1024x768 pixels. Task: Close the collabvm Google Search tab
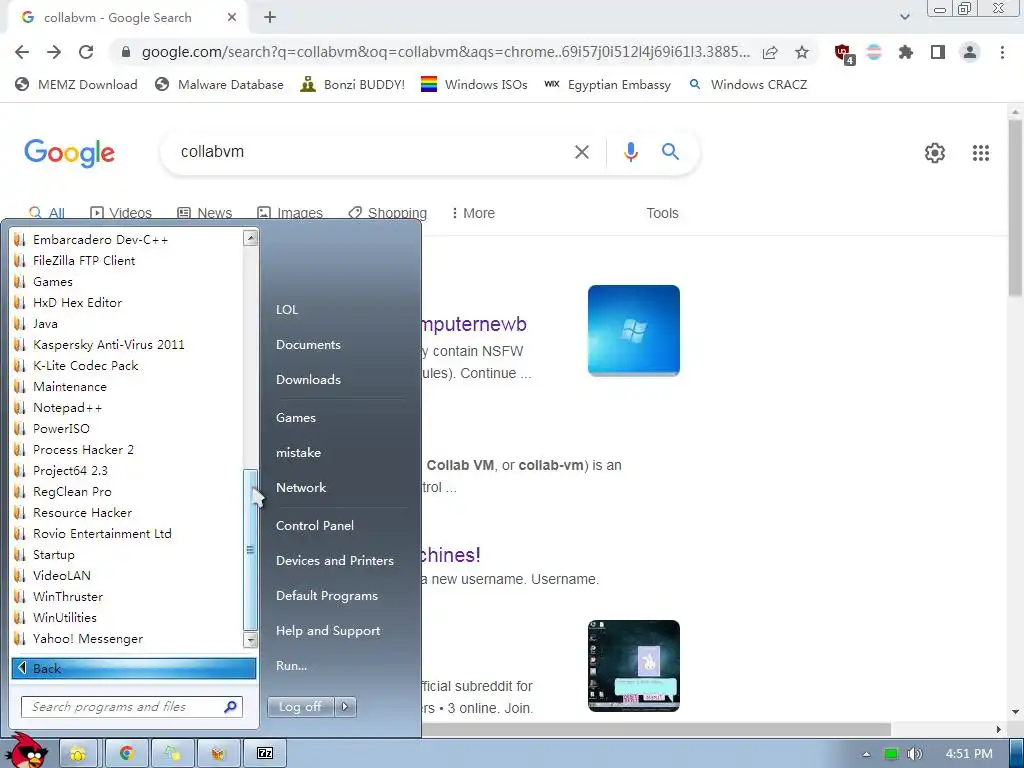232,18
